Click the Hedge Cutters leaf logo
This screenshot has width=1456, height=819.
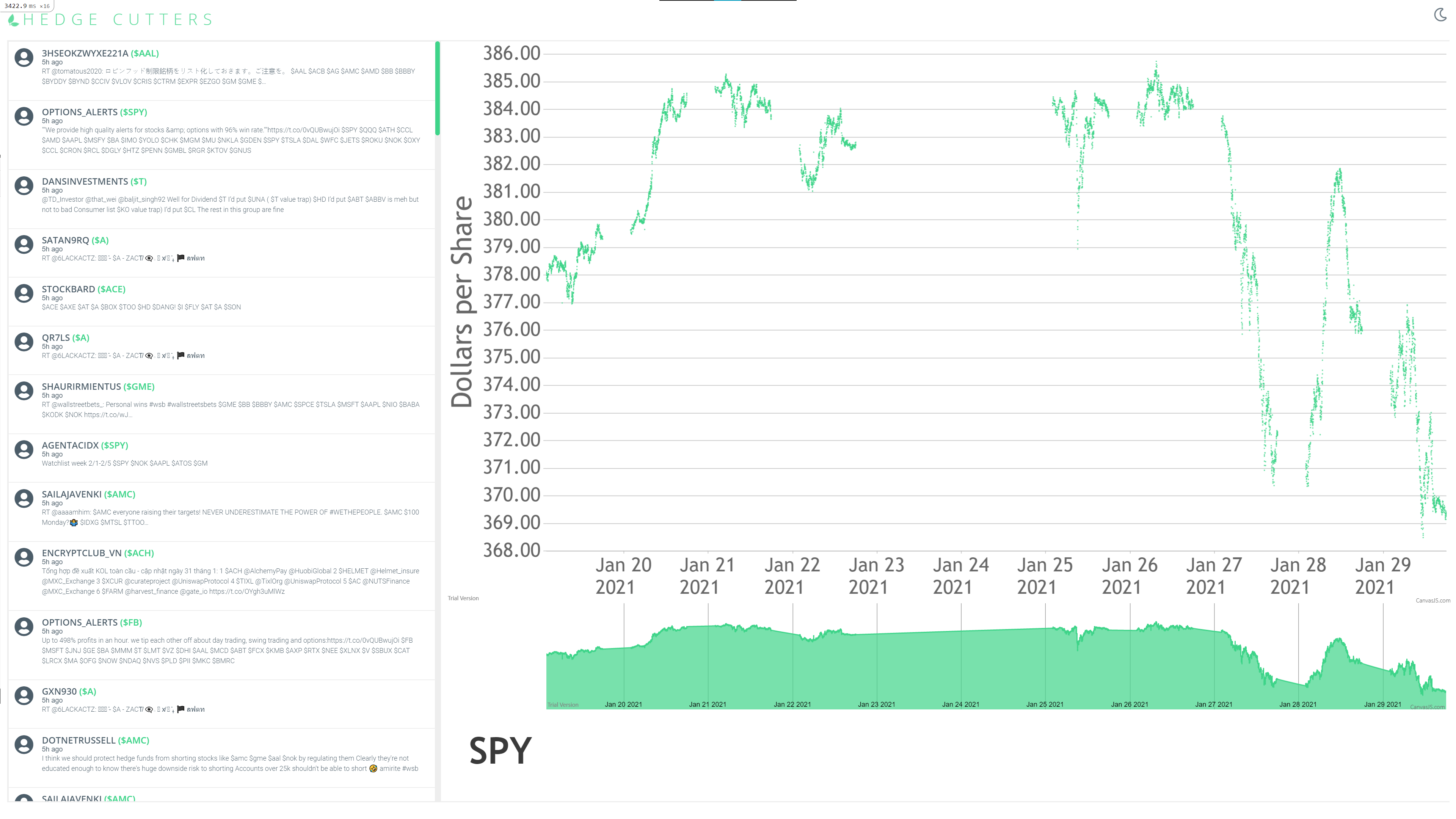pyautogui.click(x=14, y=20)
